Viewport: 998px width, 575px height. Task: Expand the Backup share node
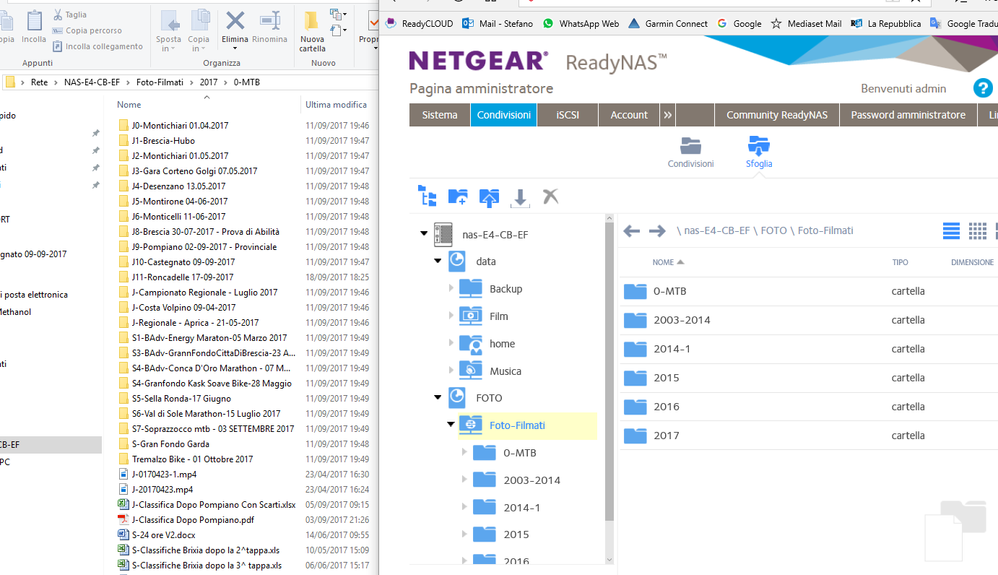pos(451,288)
